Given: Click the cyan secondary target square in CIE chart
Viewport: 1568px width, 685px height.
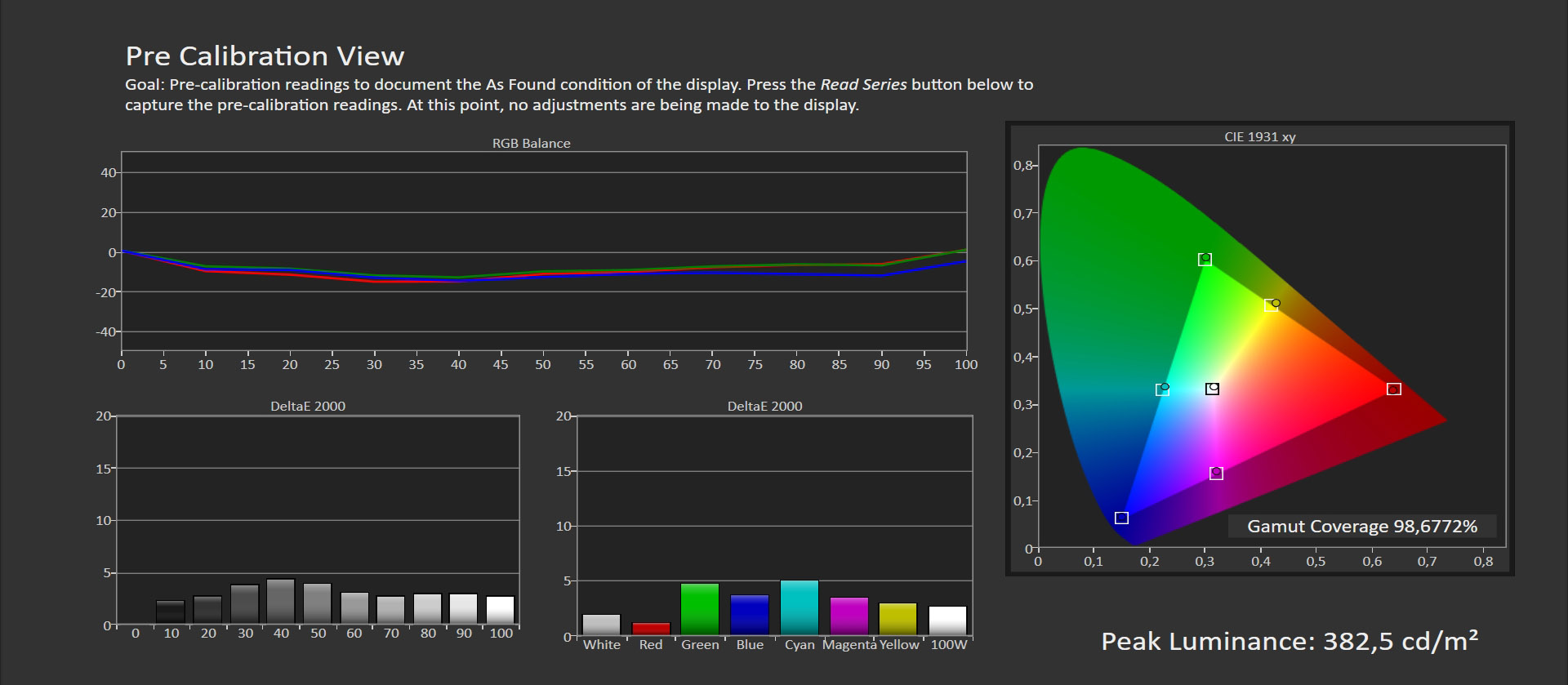Looking at the screenshot, I should [1162, 389].
